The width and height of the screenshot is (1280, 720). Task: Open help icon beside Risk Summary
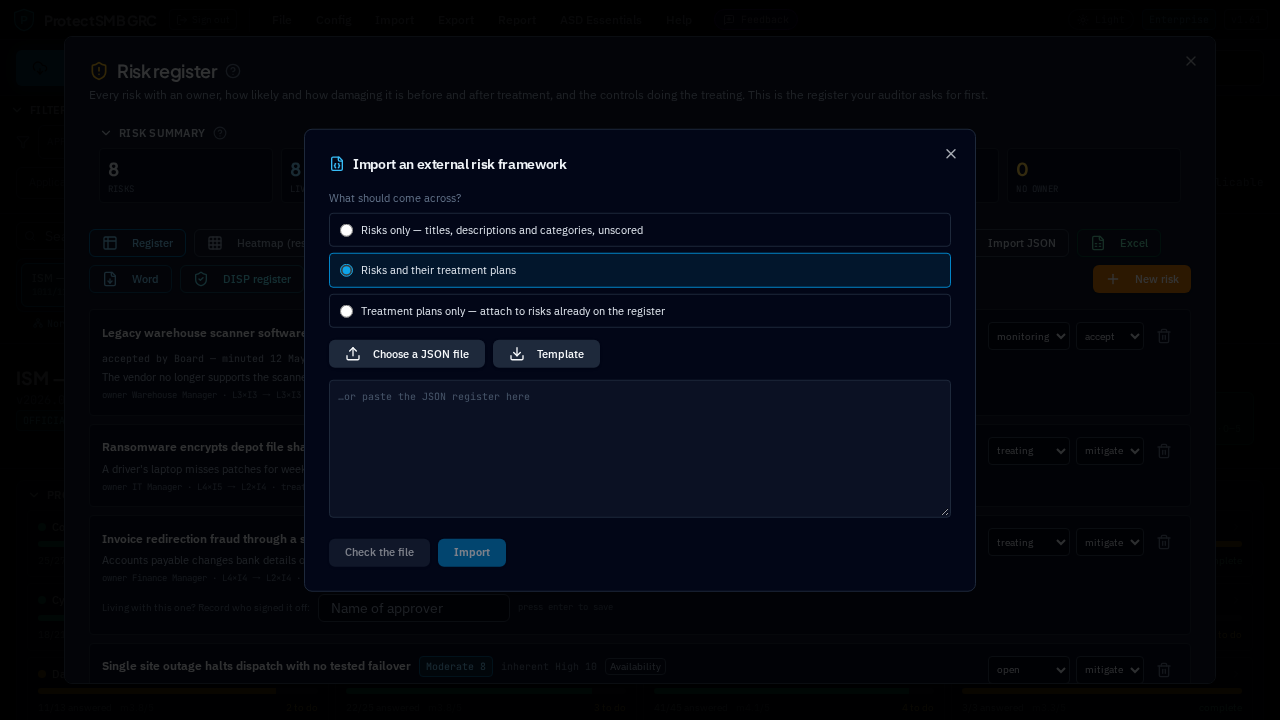[220, 133]
